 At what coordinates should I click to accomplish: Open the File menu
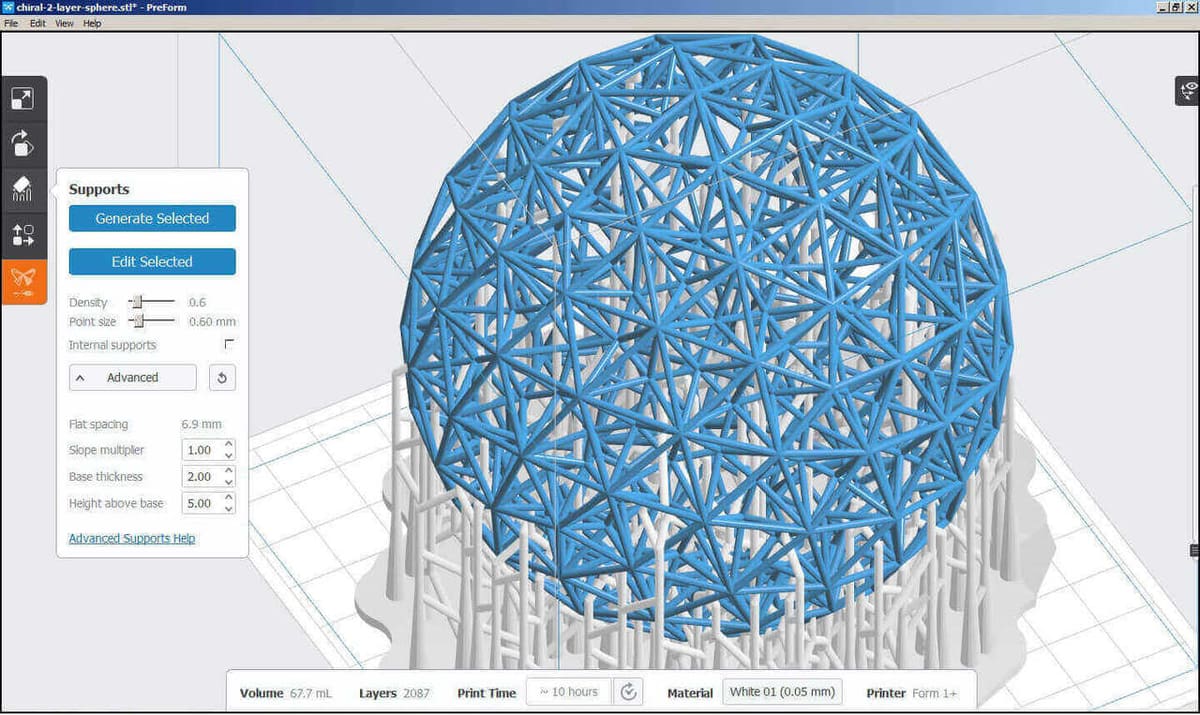click(x=11, y=23)
